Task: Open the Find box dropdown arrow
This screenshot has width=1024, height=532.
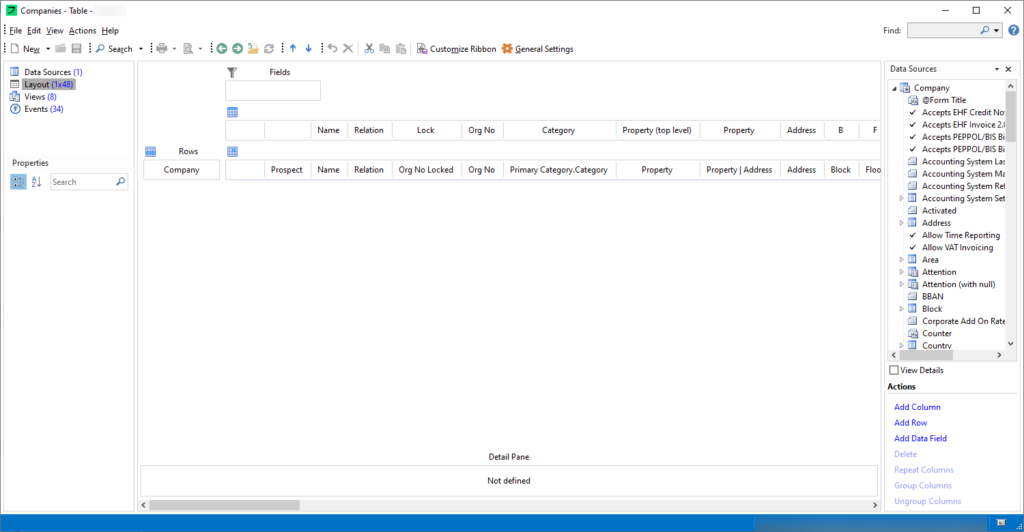Action: [997, 31]
